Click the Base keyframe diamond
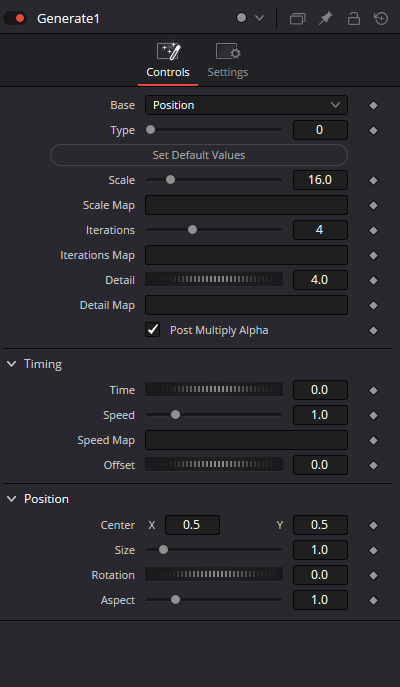This screenshot has height=687, width=400. tap(373, 106)
